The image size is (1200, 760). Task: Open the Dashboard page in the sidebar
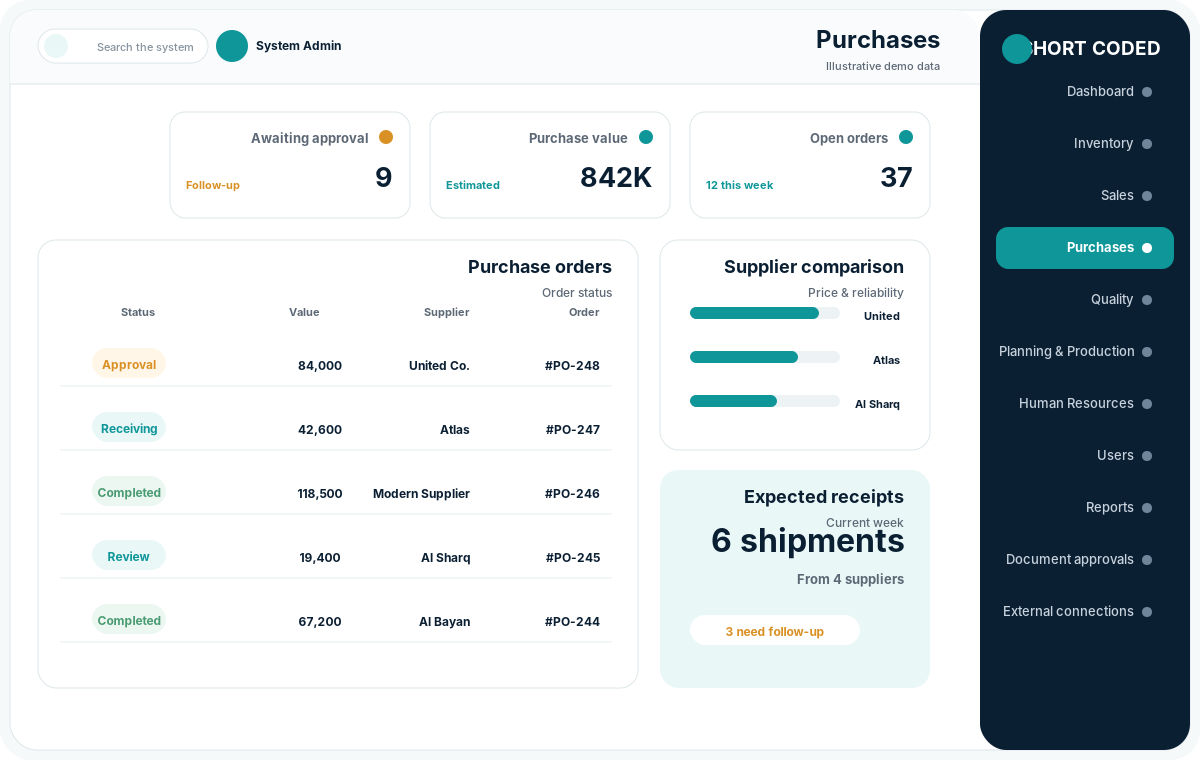1085,91
